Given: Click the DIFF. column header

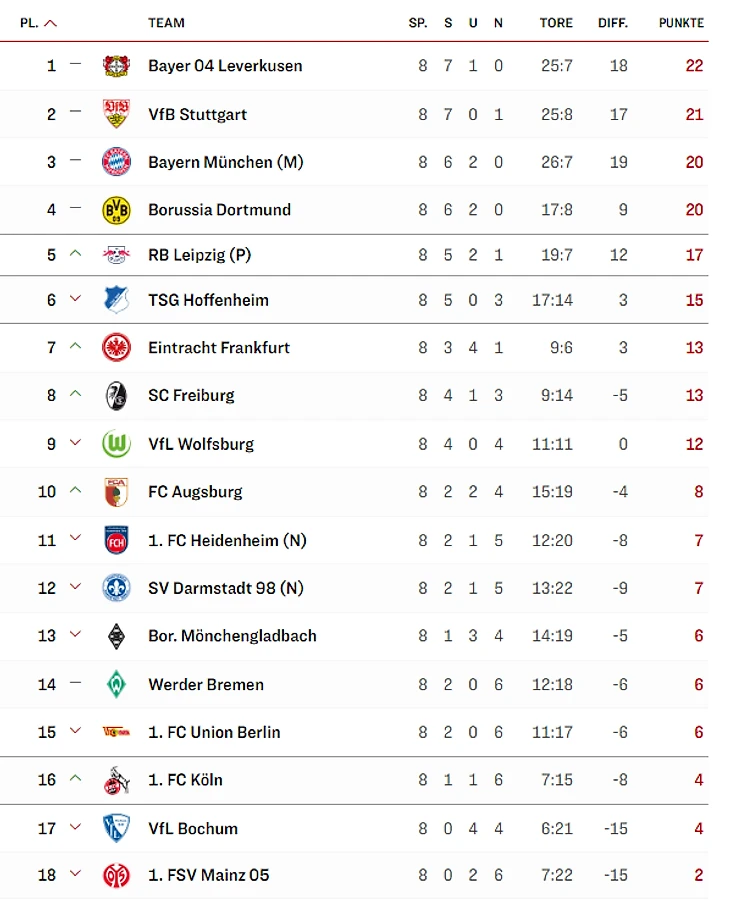Looking at the screenshot, I should (613, 23).
